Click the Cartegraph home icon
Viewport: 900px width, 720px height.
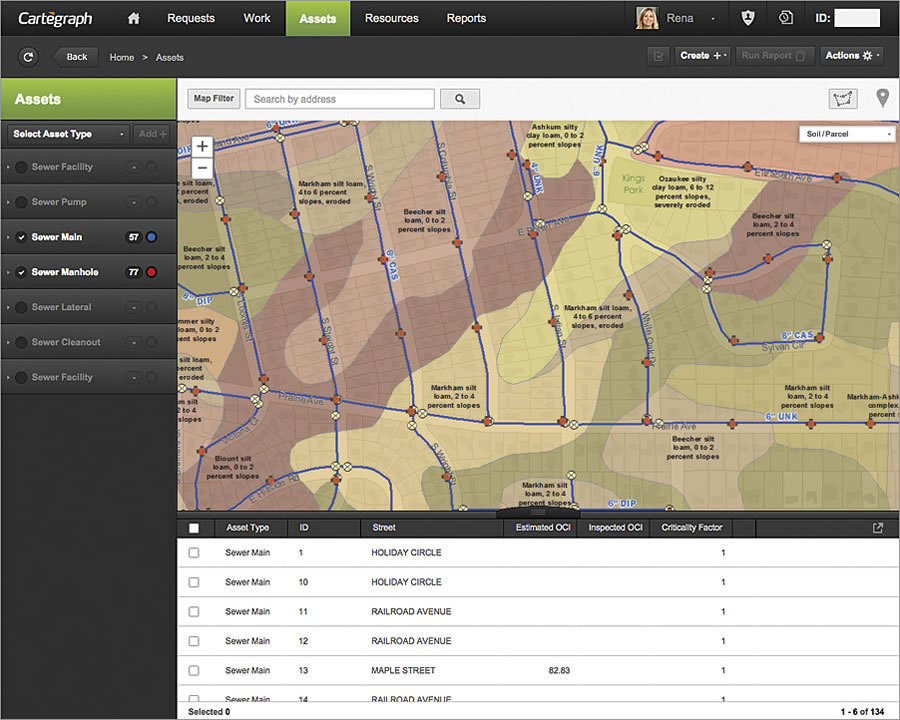tap(135, 18)
